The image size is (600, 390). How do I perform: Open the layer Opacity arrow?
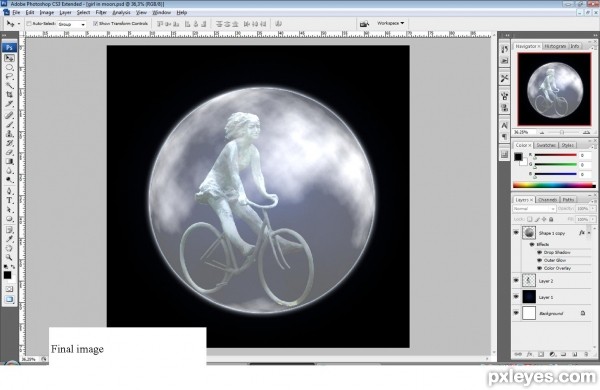[x=593, y=209]
